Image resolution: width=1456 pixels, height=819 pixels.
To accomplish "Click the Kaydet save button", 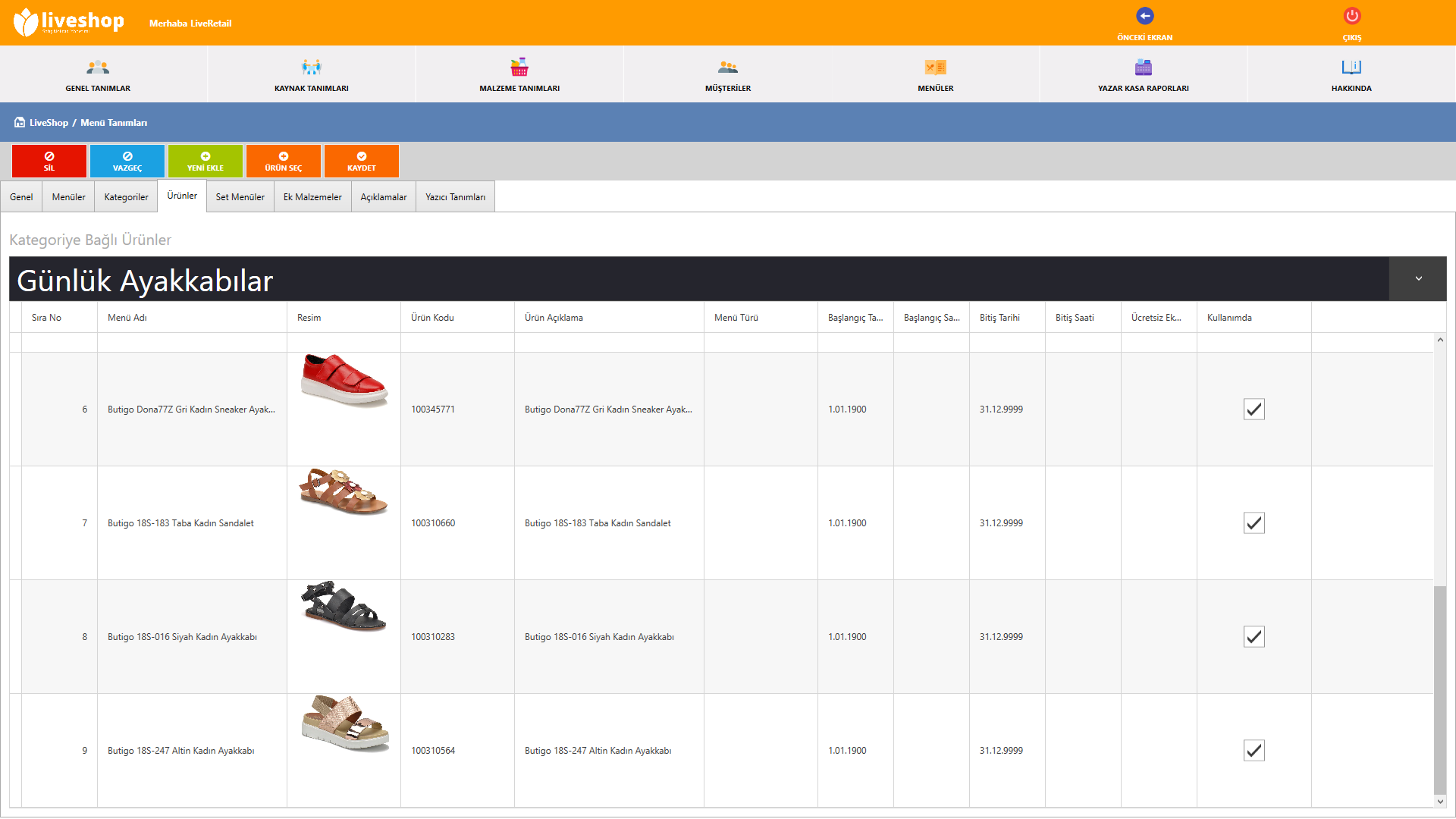I will click(362, 161).
